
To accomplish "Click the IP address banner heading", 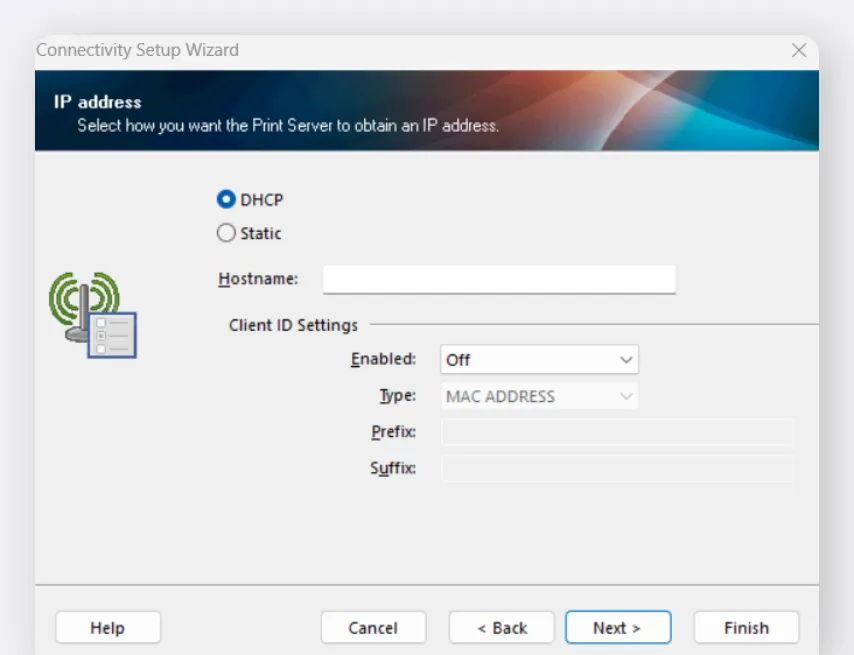I will point(97,102).
